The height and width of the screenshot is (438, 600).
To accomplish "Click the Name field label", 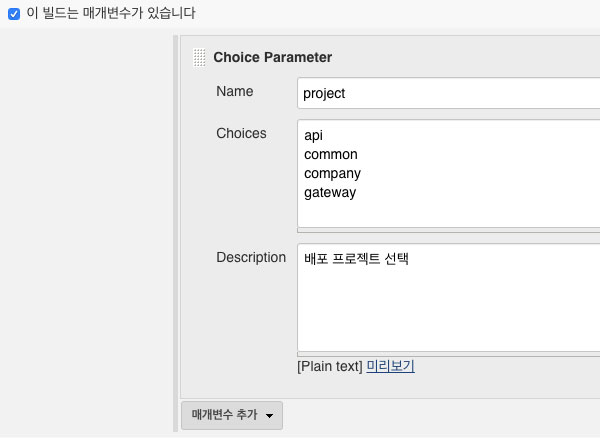I will (234, 91).
